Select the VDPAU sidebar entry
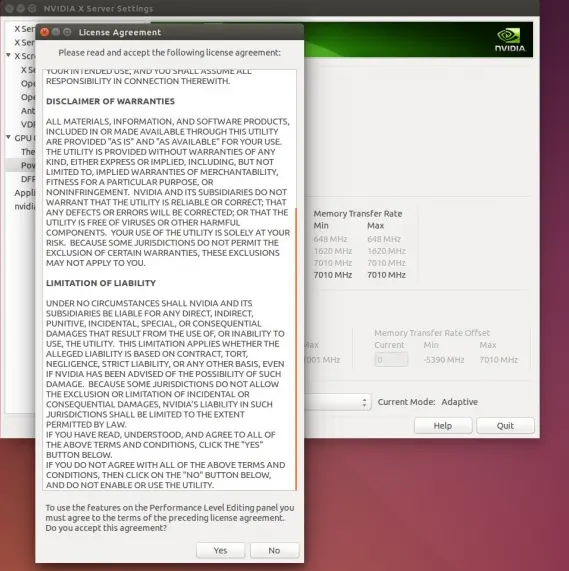This screenshot has height=571, width=569. coord(28,125)
